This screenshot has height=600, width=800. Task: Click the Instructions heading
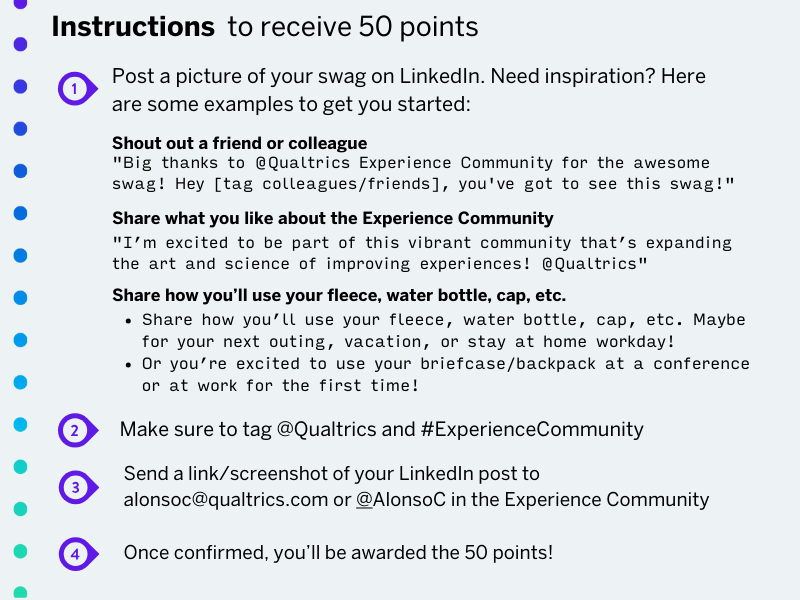pyautogui.click(x=133, y=27)
